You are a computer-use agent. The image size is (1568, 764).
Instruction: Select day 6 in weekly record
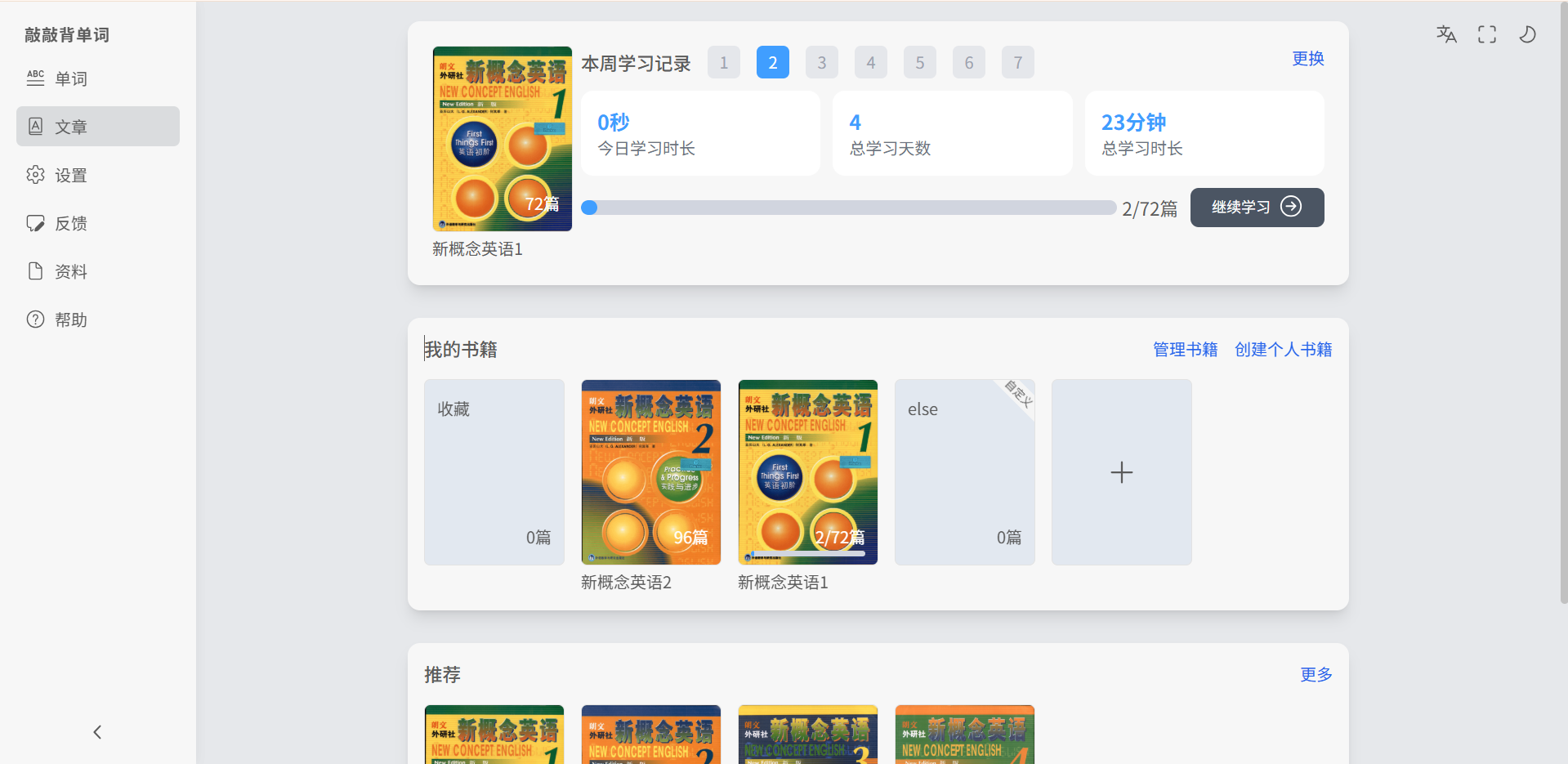tap(969, 62)
